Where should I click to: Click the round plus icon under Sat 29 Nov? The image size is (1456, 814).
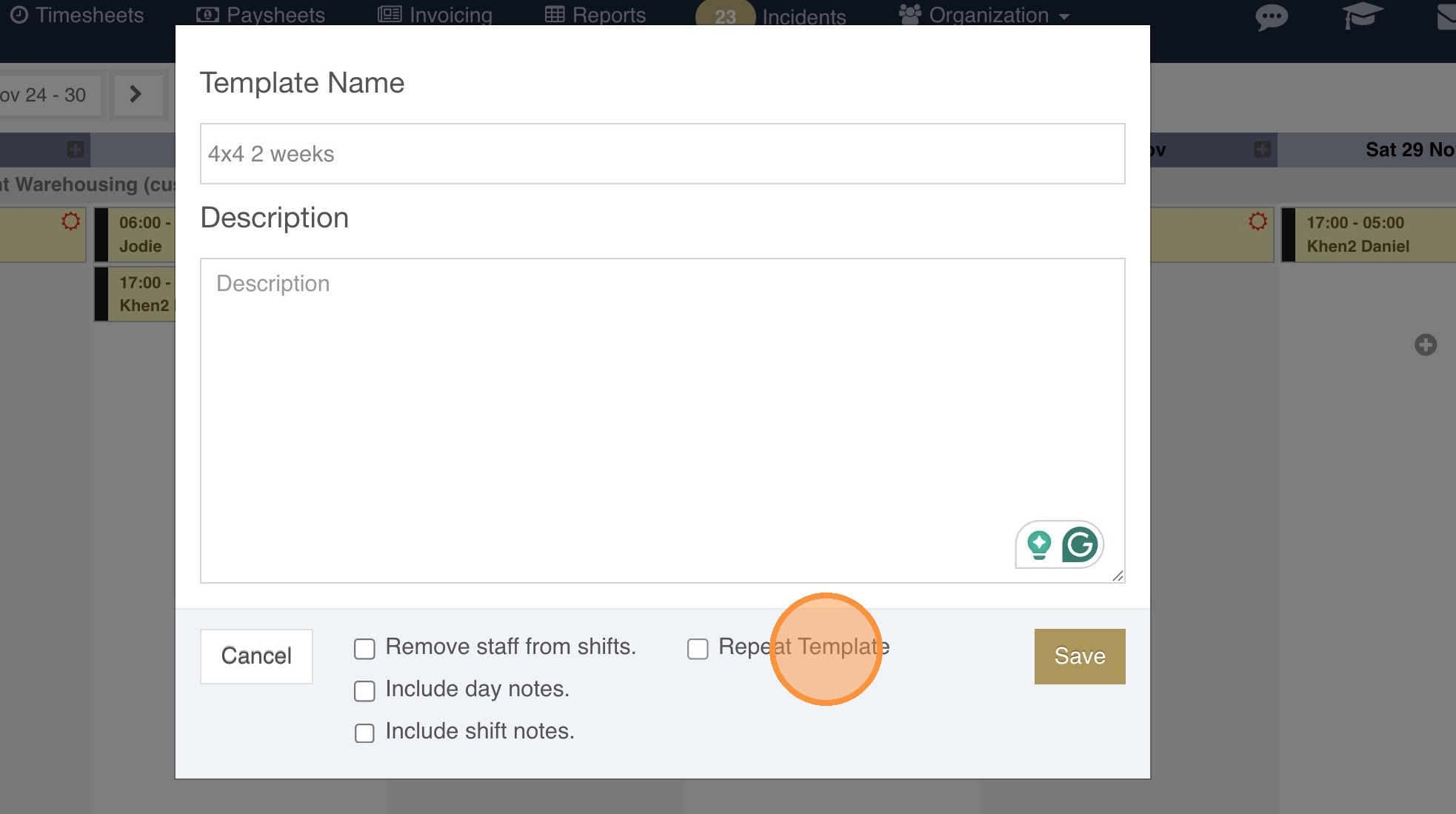pyautogui.click(x=1425, y=344)
